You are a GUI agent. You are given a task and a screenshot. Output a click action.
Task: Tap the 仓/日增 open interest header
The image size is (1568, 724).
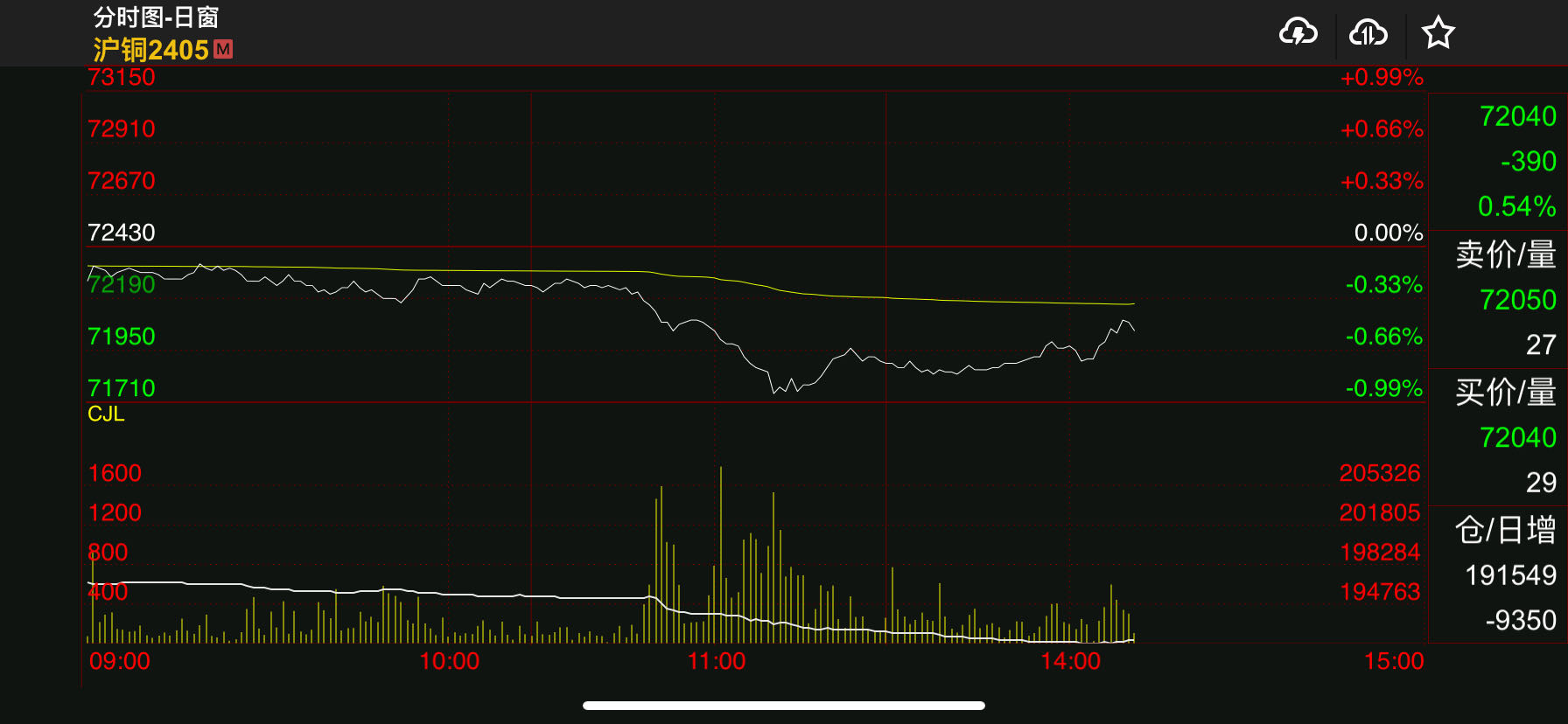(1505, 530)
